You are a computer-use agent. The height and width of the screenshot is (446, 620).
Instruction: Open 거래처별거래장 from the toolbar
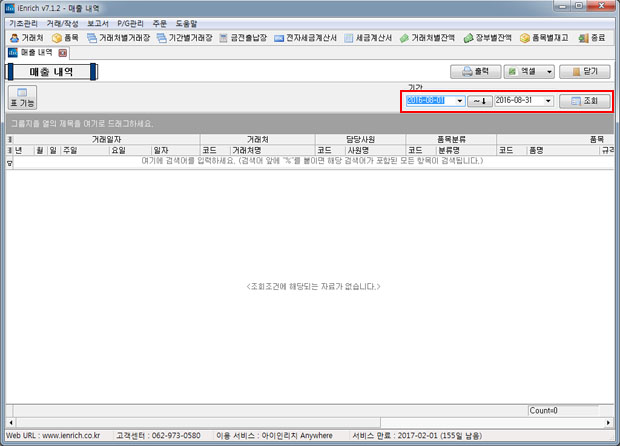(117, 38)
